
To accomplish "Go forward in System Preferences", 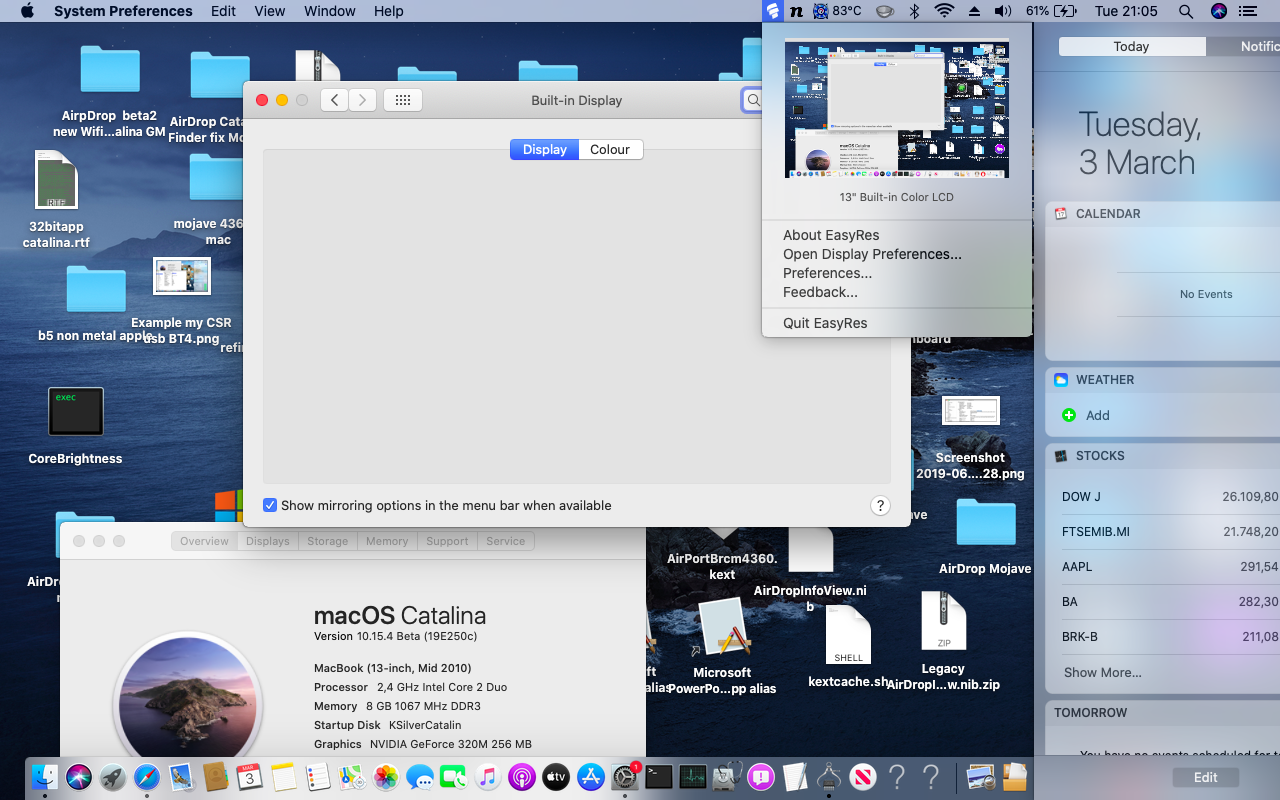I will (x=362, y=100).
